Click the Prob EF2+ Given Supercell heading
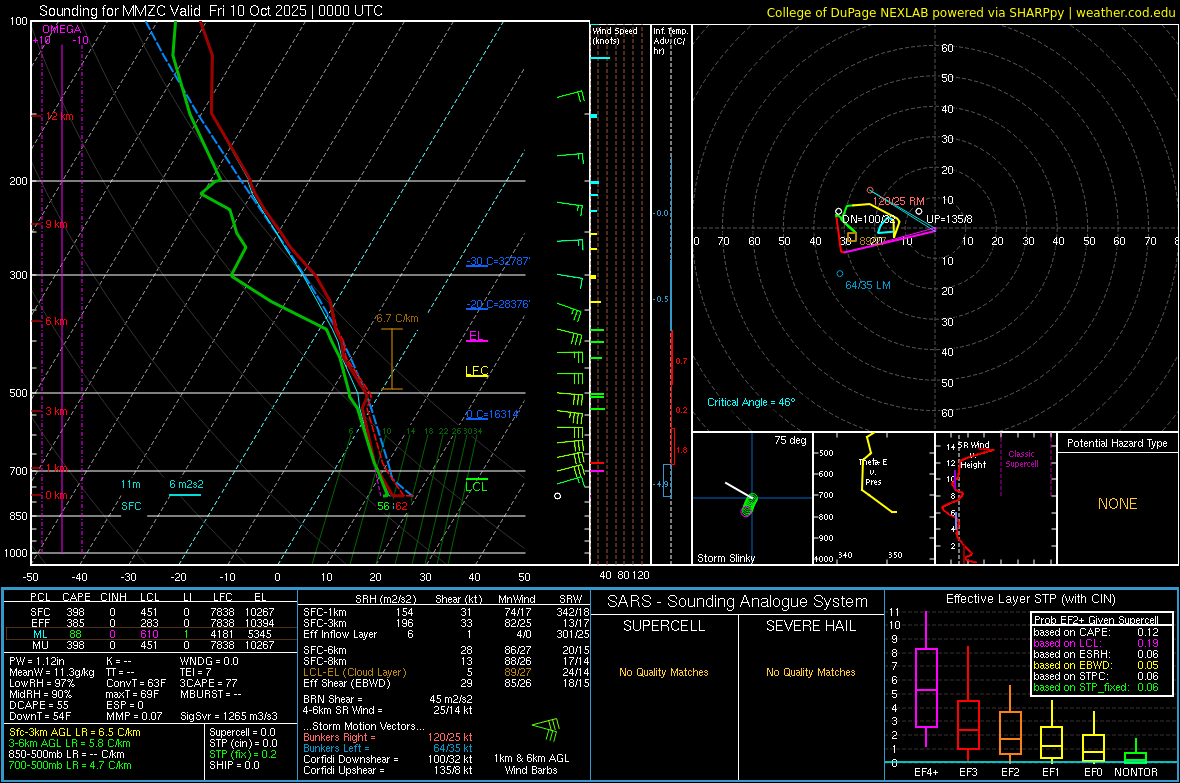 (1096, 620)
